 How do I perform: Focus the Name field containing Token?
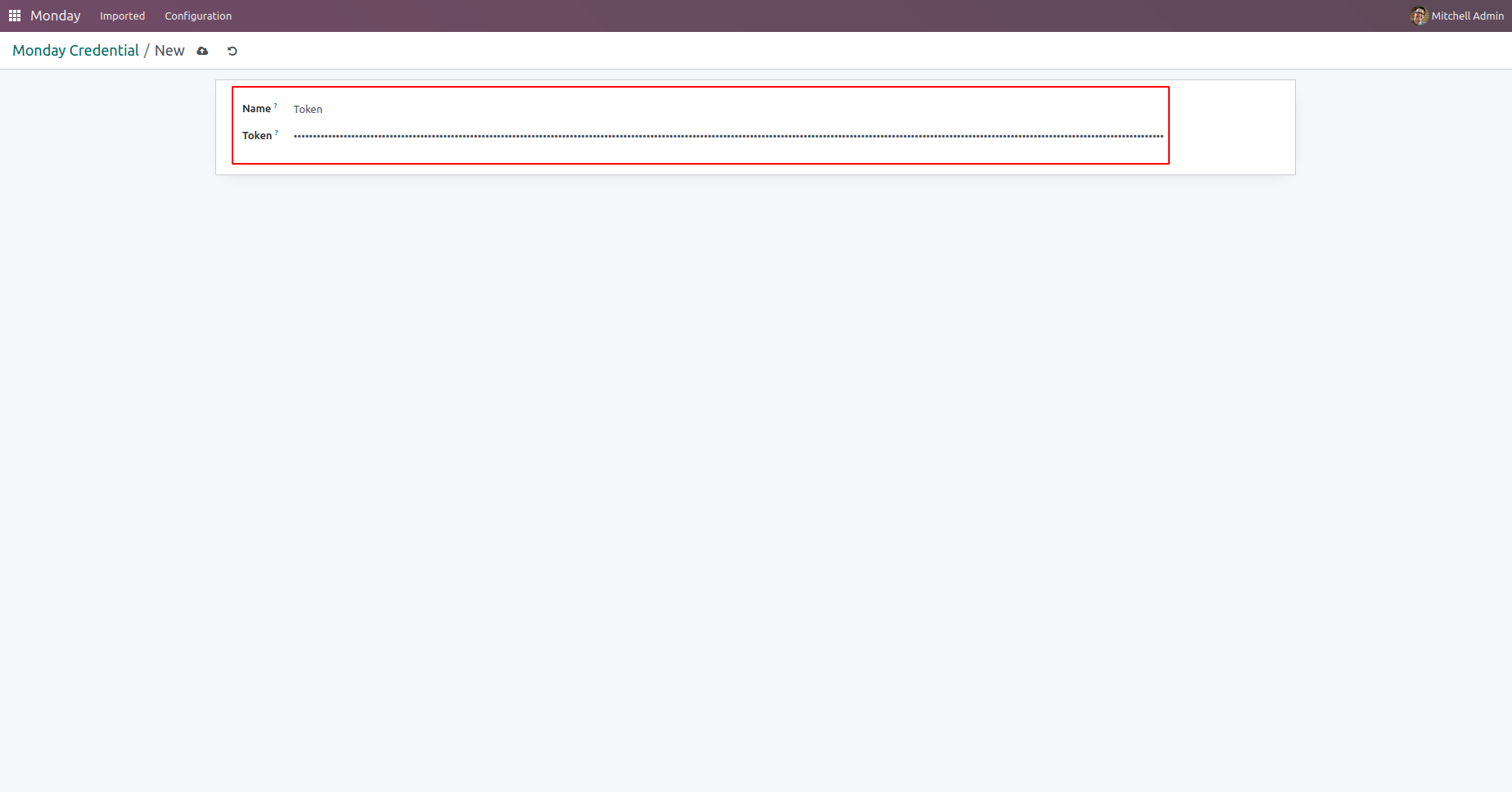(x=729, y=109)
